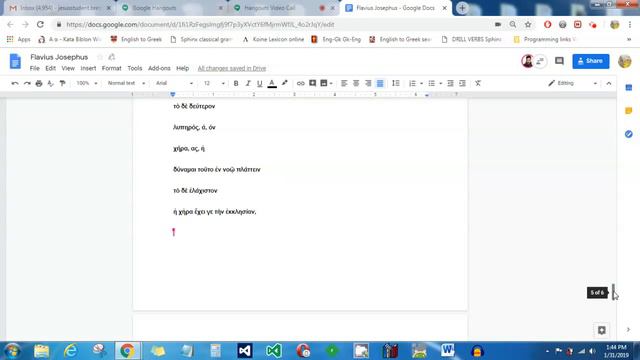Screen dimensions: 640x360
Task: Click the Redo icon in toolbar
Action: pos(27,83)
